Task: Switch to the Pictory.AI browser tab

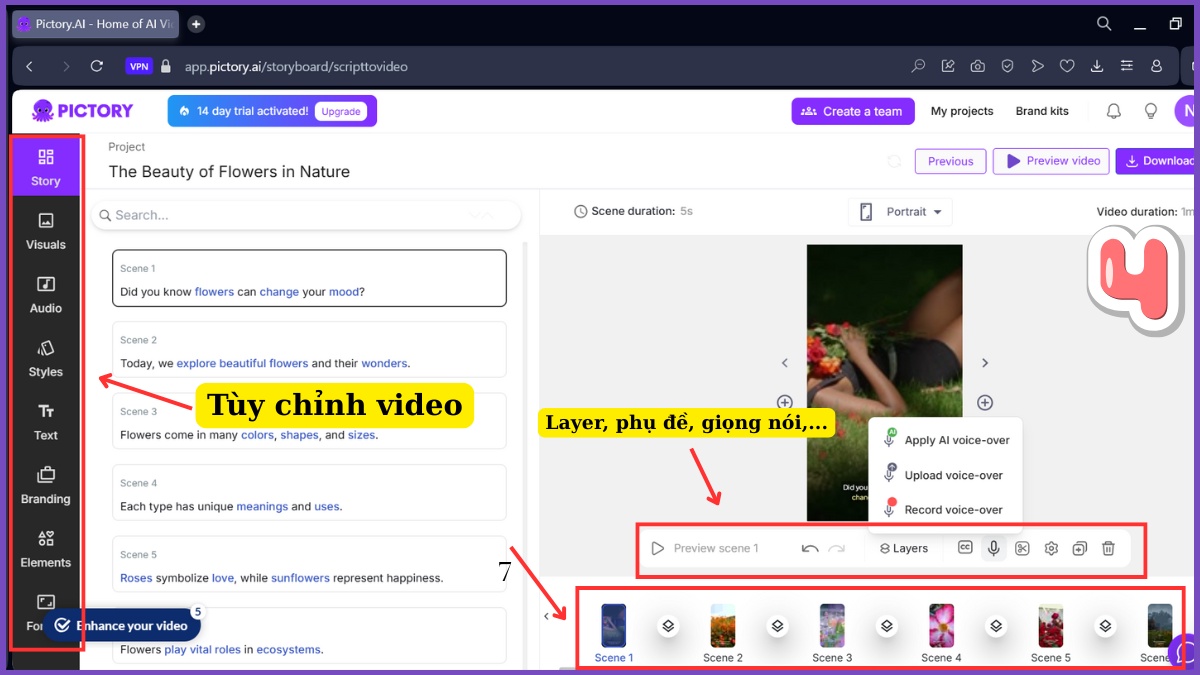Action: 95,24
